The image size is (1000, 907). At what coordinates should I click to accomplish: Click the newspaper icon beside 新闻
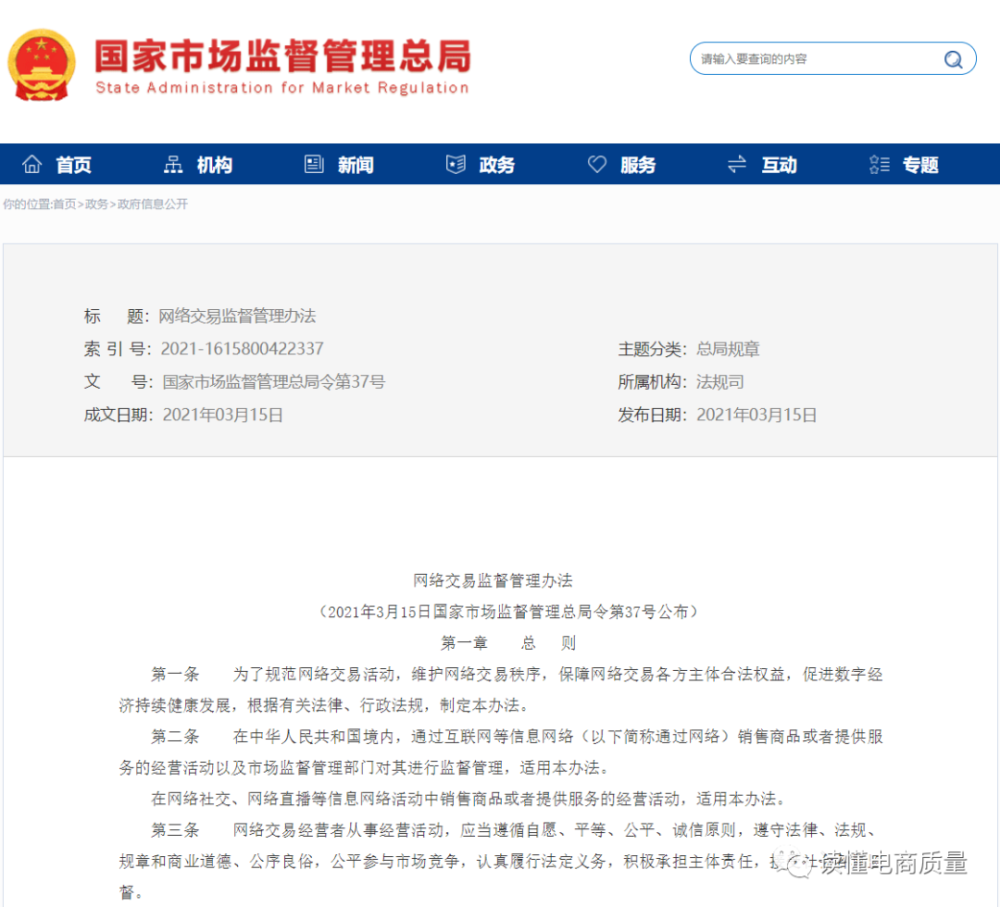click(314, 165)
